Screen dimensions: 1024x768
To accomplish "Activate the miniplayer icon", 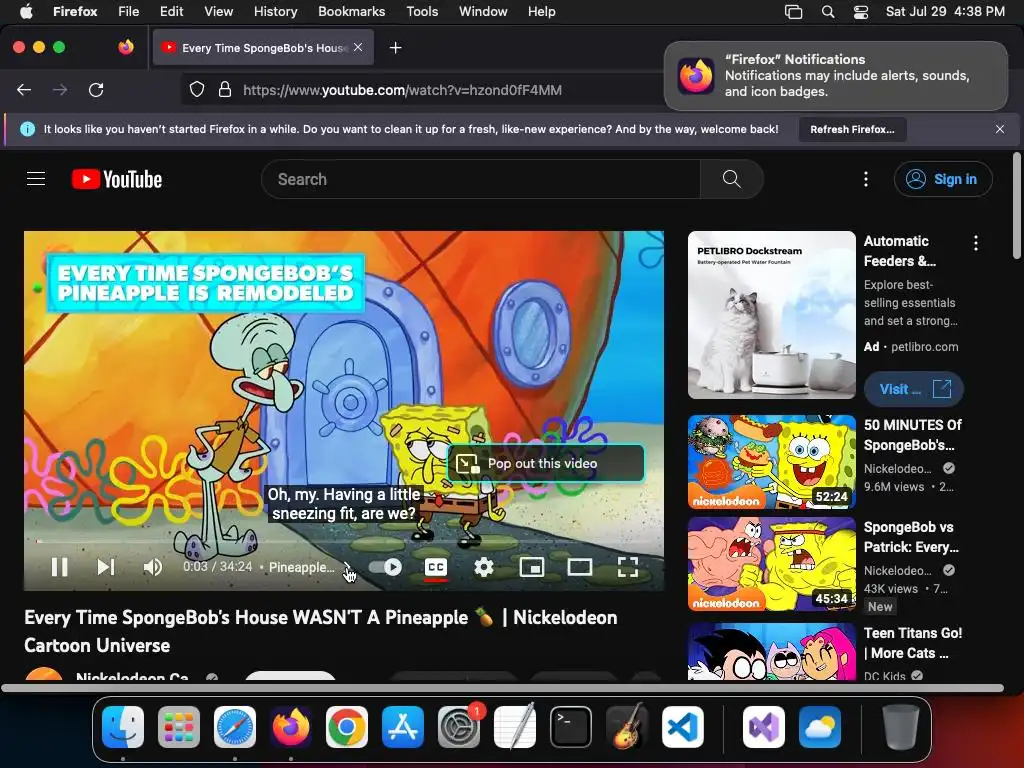I will 532,567.
